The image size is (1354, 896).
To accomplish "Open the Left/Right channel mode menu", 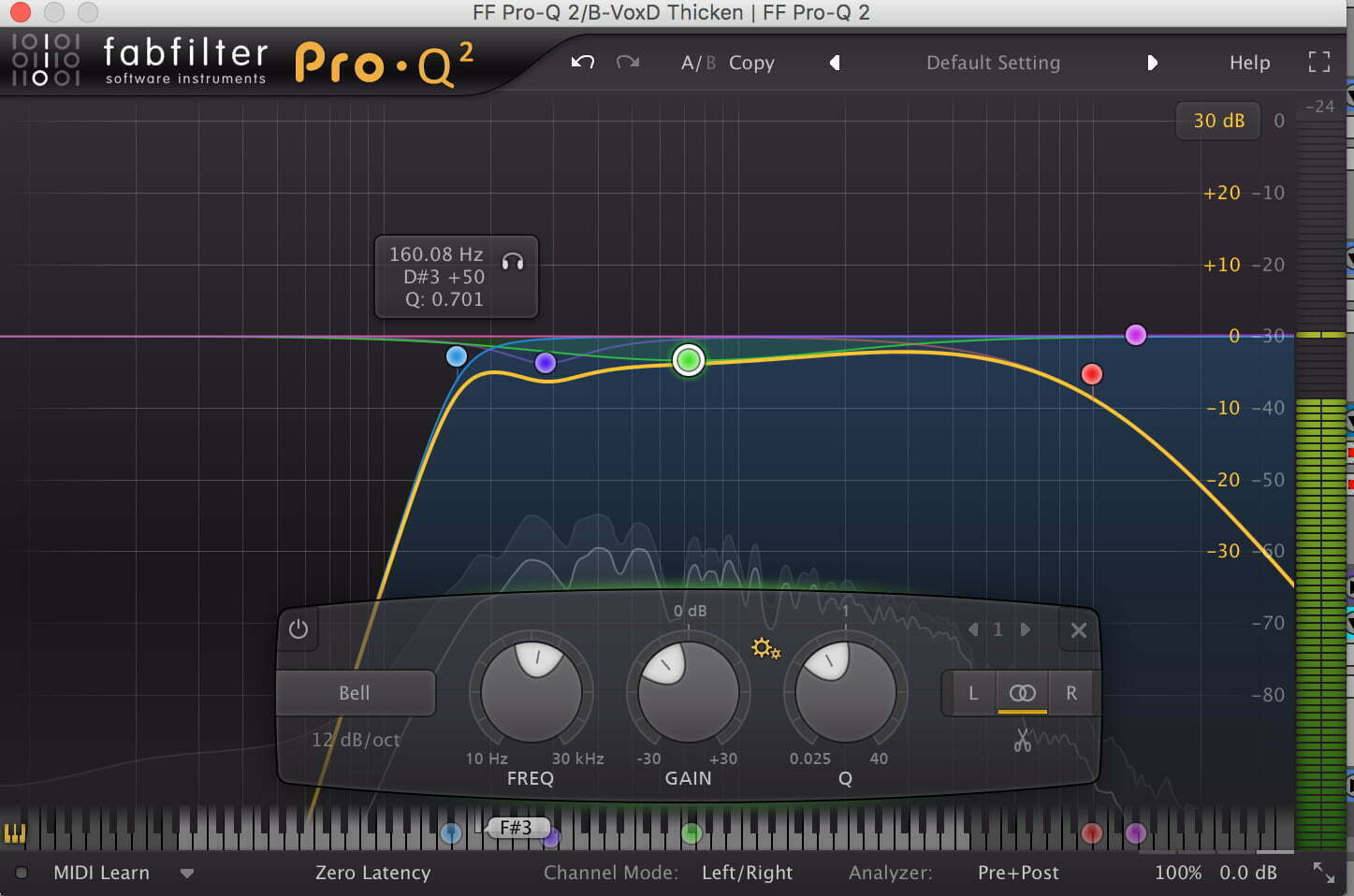I will 747,873.
